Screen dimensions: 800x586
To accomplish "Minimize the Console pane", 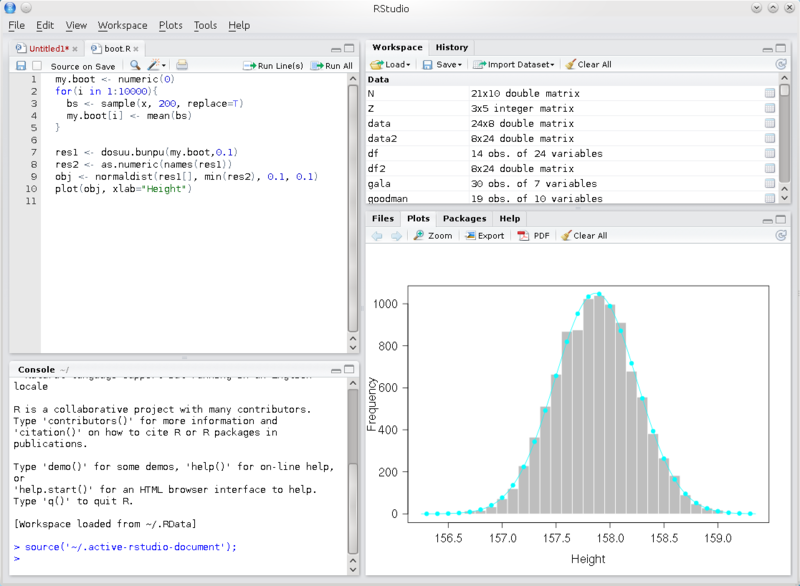I will (336, 370).
